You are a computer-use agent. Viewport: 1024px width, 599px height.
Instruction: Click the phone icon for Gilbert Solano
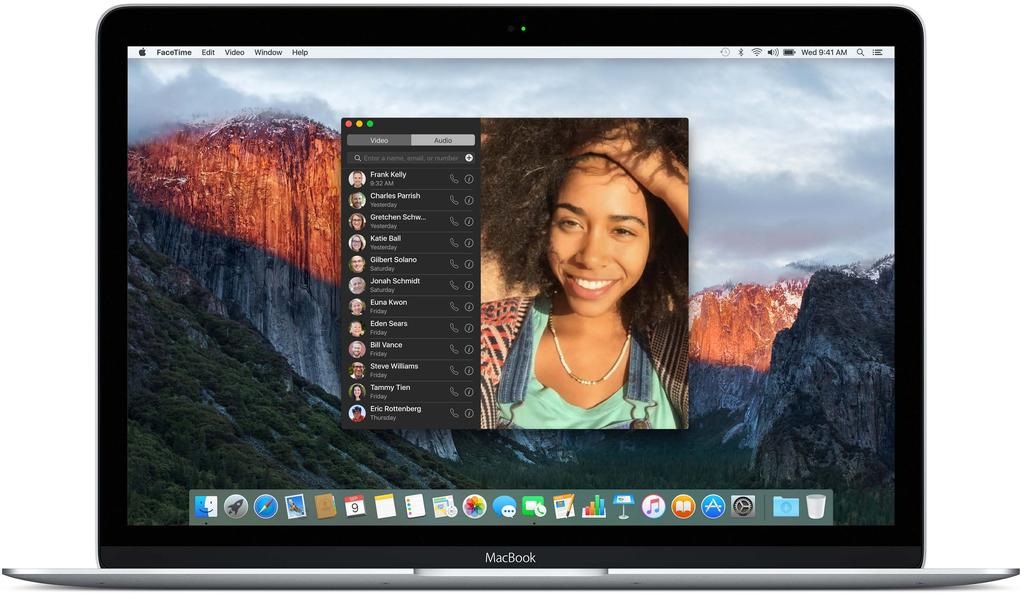pyautogui.click(x=454, y=264)
